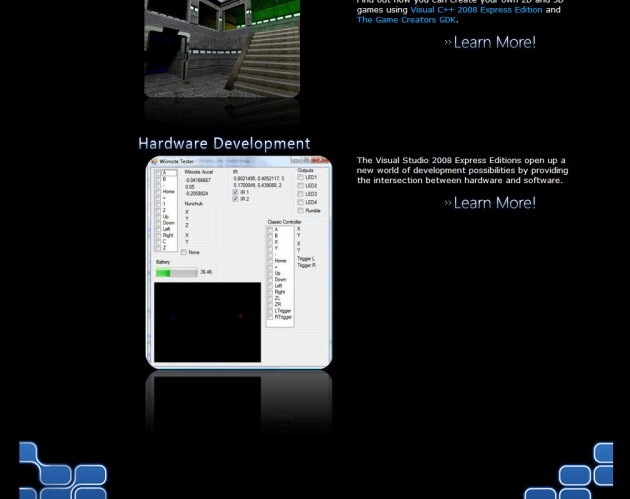
Task: Click the Nunchuk group label
Action: coord(194,204)
